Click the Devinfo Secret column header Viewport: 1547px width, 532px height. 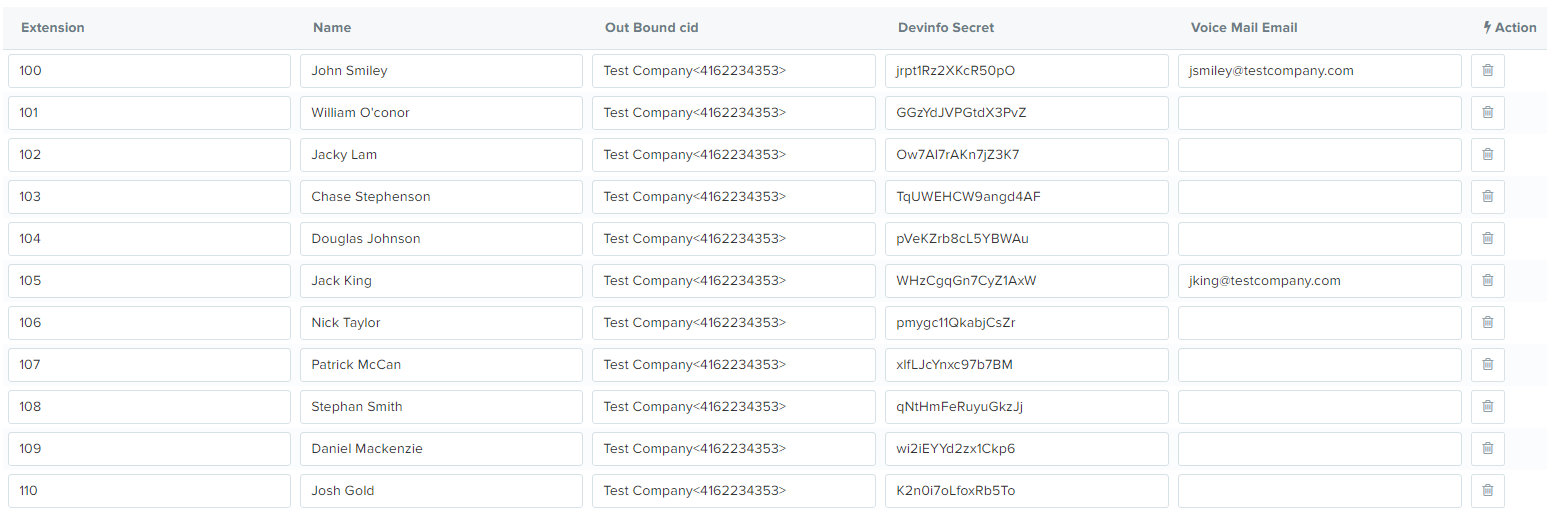pyautogui.click(x=946, y=28)
